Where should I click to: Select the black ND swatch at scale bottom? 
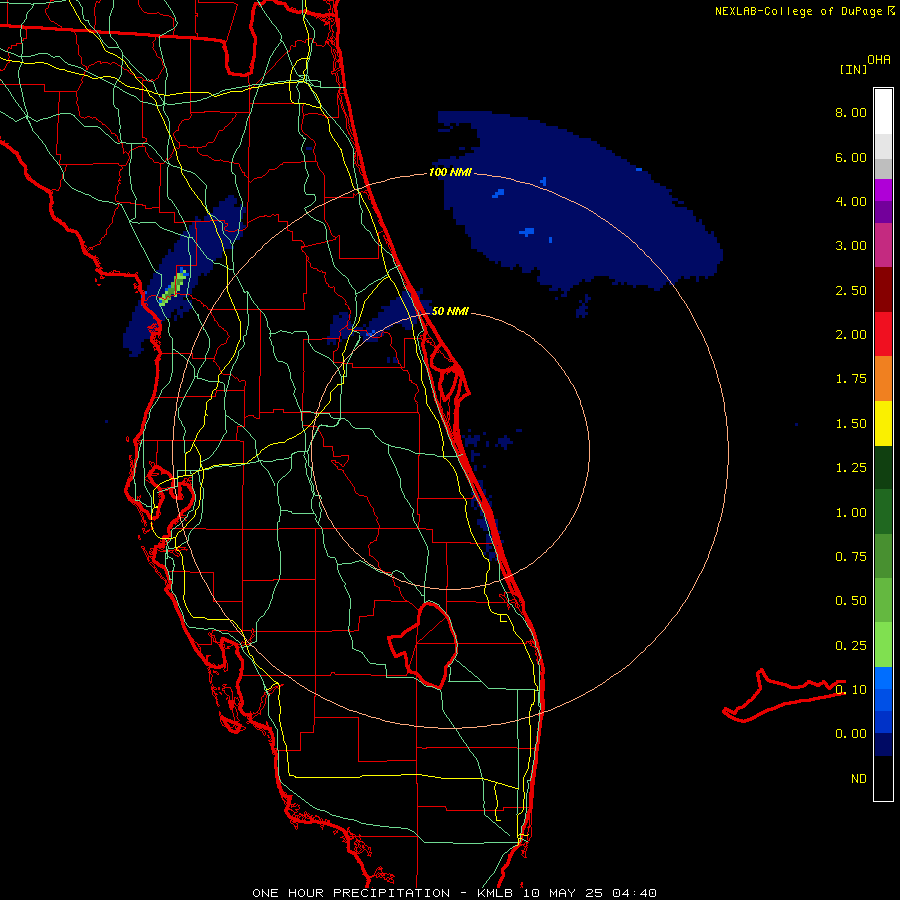click(x=883, y=778)
